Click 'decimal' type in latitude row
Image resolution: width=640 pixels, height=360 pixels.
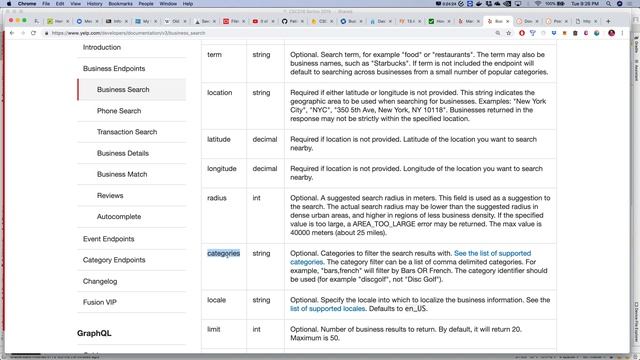264,140
